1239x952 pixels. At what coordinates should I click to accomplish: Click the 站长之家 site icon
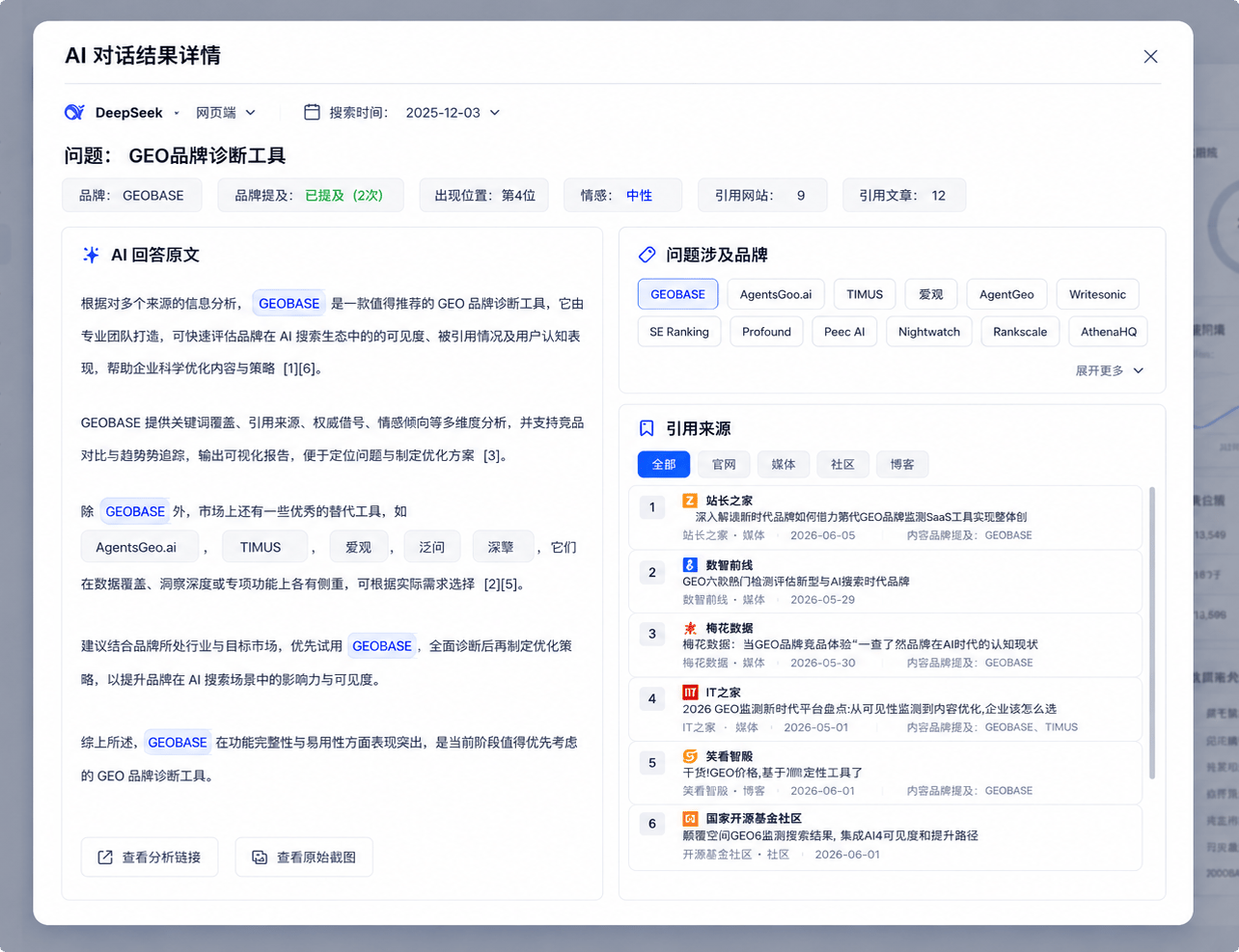[x=690, y=501]
